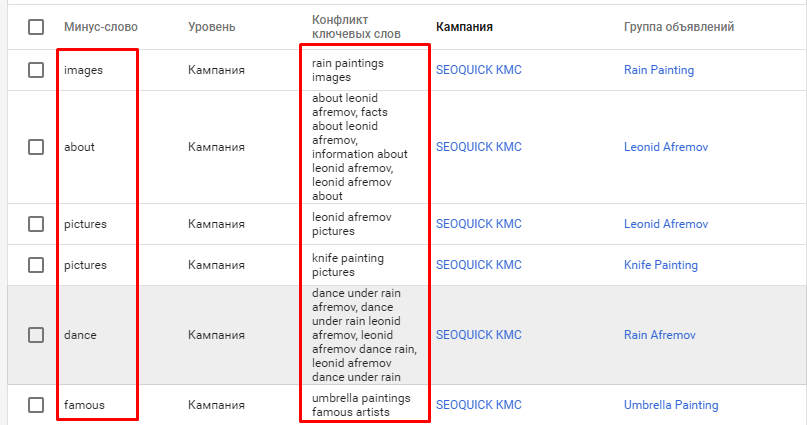This screenshot has width=807, height=425.
Task: Click the Конфликт ключевых слов column header
Action: 356,27
